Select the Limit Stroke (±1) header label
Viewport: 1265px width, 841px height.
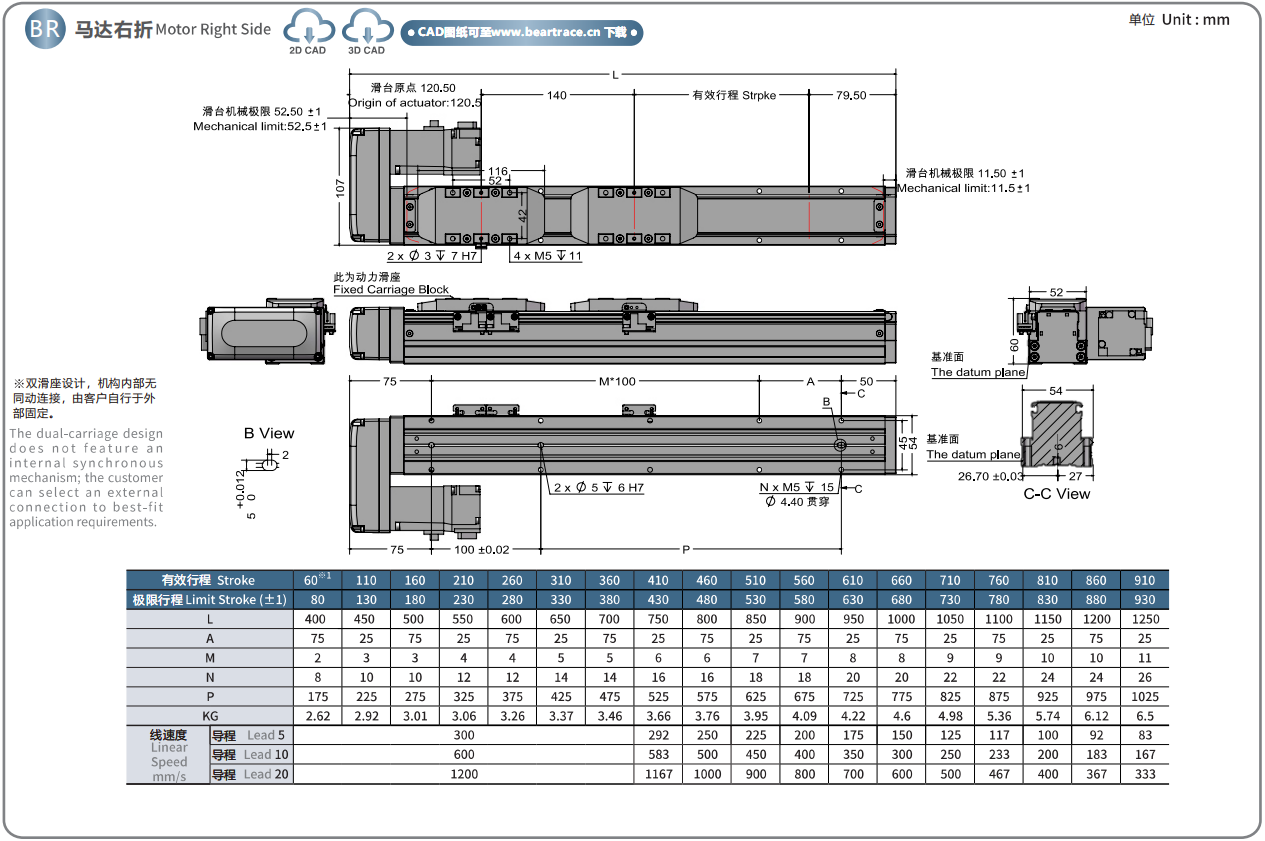[x=209, y=600]
